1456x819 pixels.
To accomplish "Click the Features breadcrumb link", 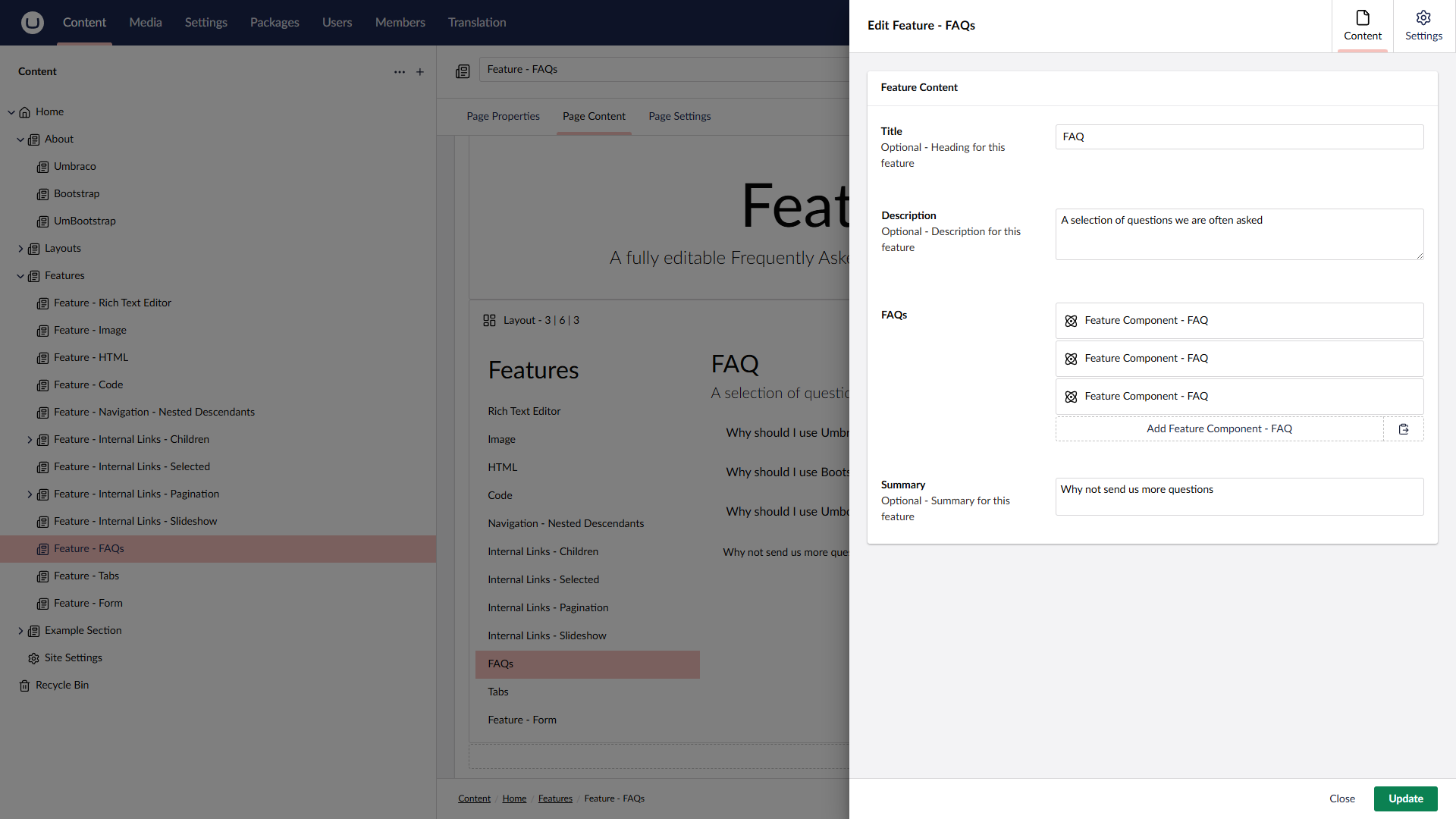I will click(555, 799).
